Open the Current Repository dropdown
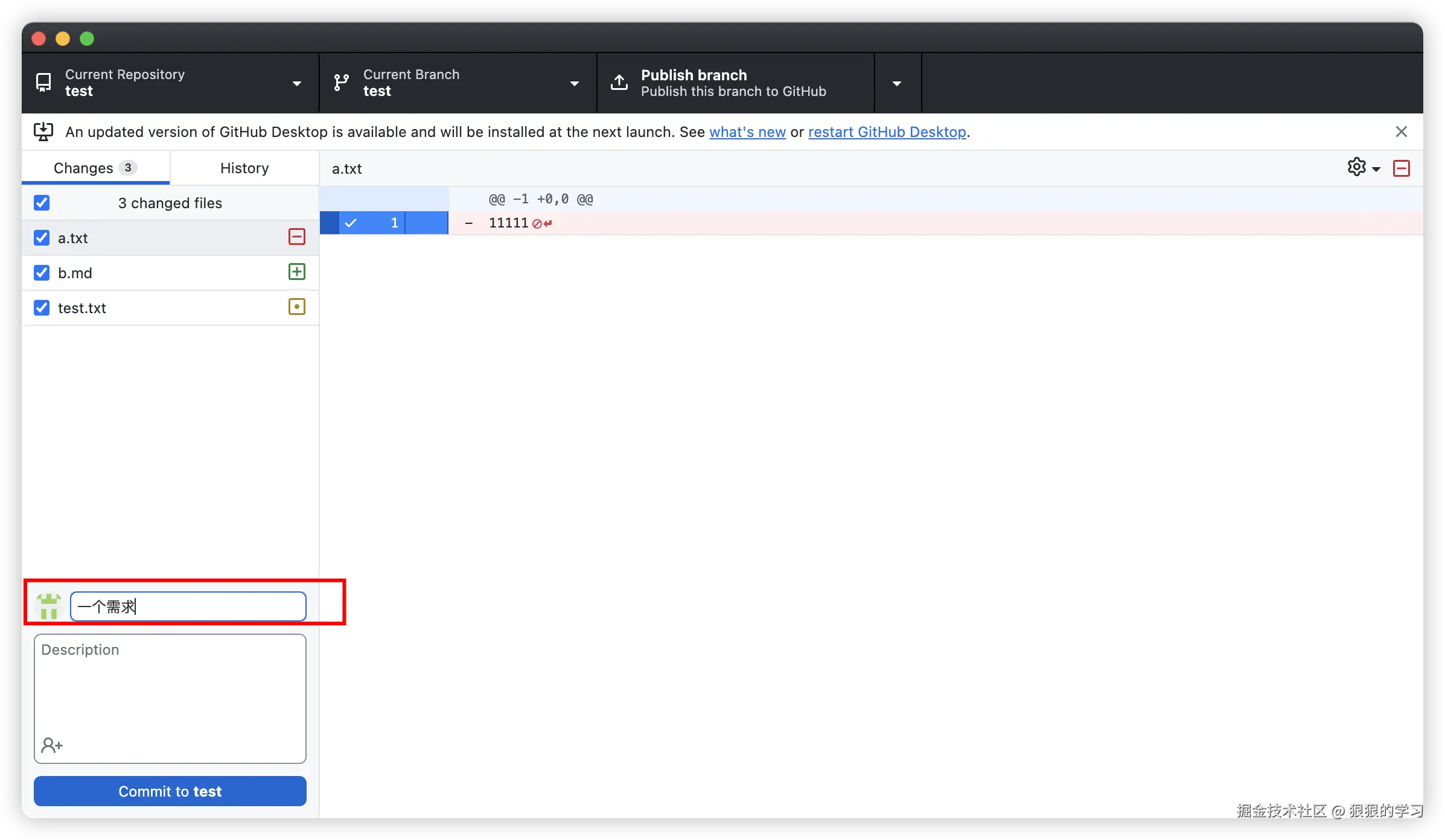The width and height of the screenshot is (1445, 840). pos(170,83)
